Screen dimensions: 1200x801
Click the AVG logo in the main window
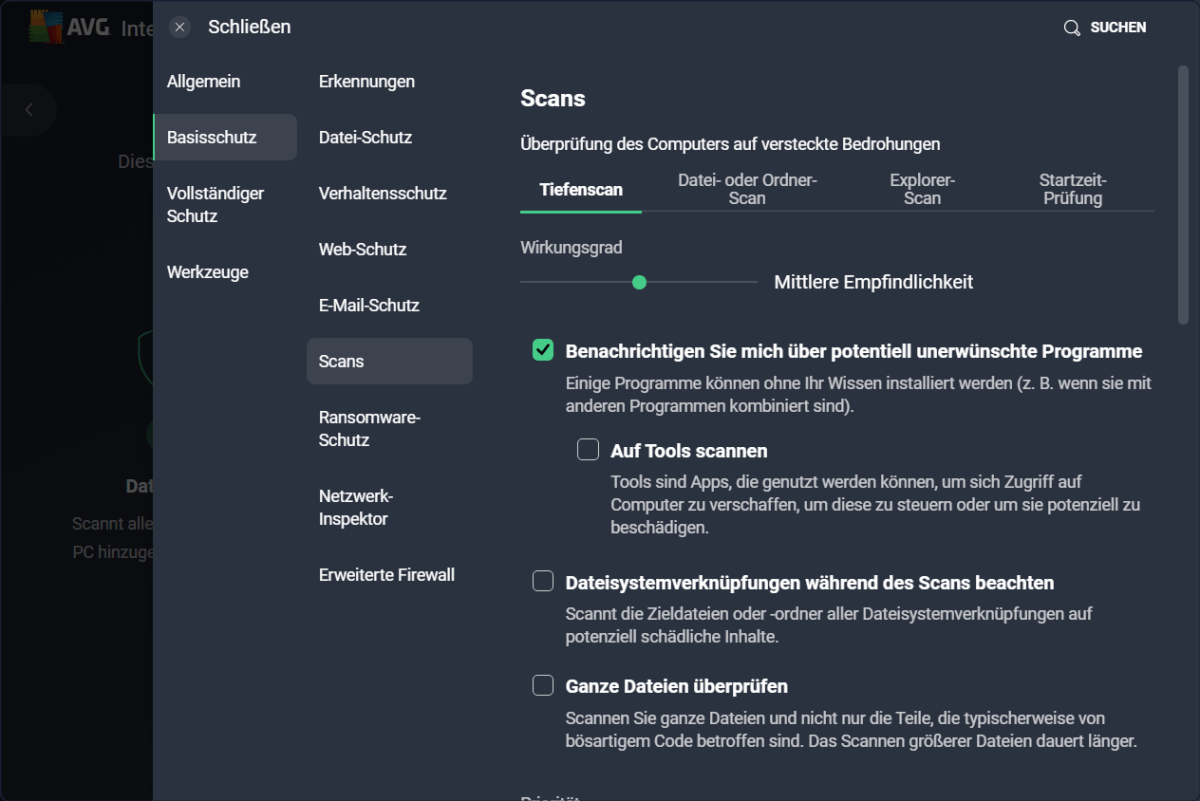[x=71, y=28]
